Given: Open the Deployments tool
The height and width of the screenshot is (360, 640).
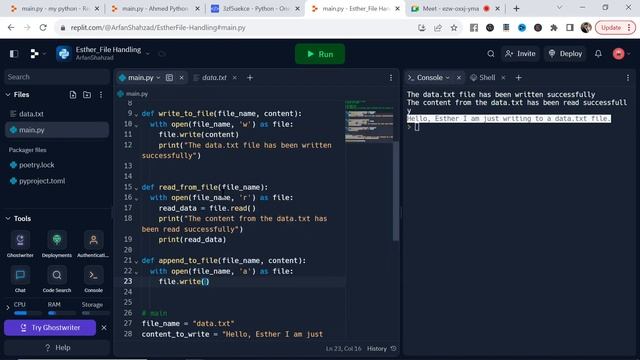Looking at the screenshot, I should click(x=57, y=244).
